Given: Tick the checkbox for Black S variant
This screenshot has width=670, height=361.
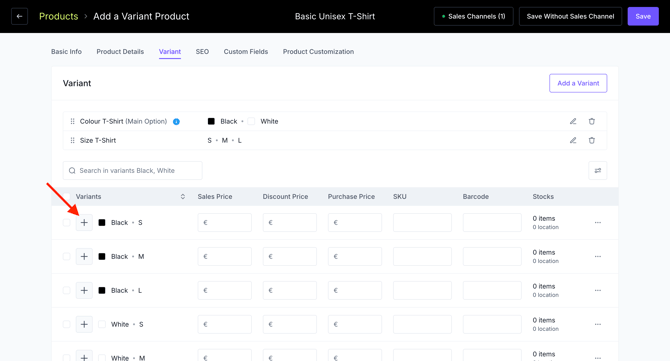Looking at the screenshot, I should [66, 223].
